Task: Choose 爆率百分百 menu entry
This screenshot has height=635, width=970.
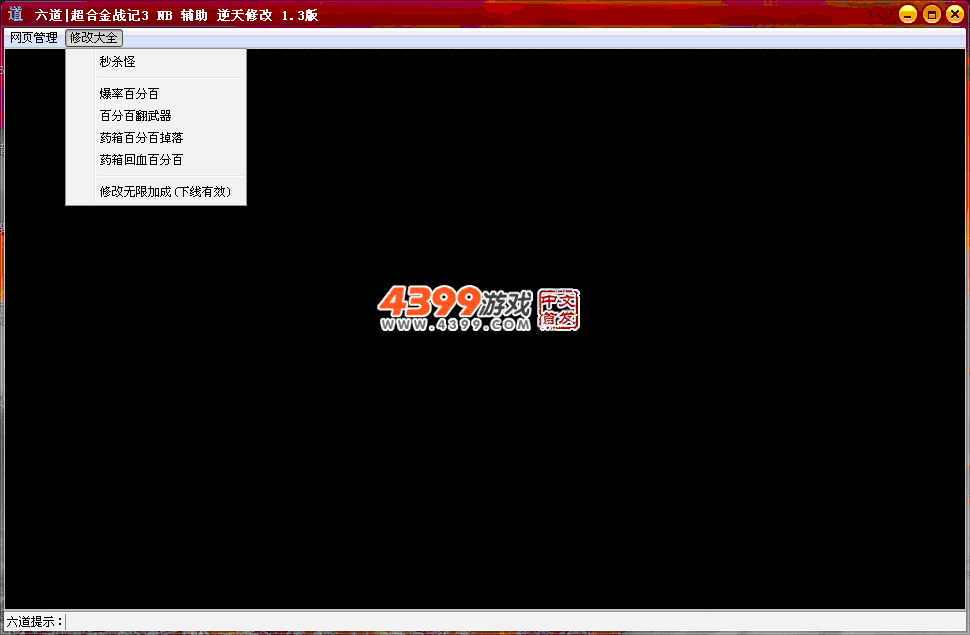Action: 156,93
